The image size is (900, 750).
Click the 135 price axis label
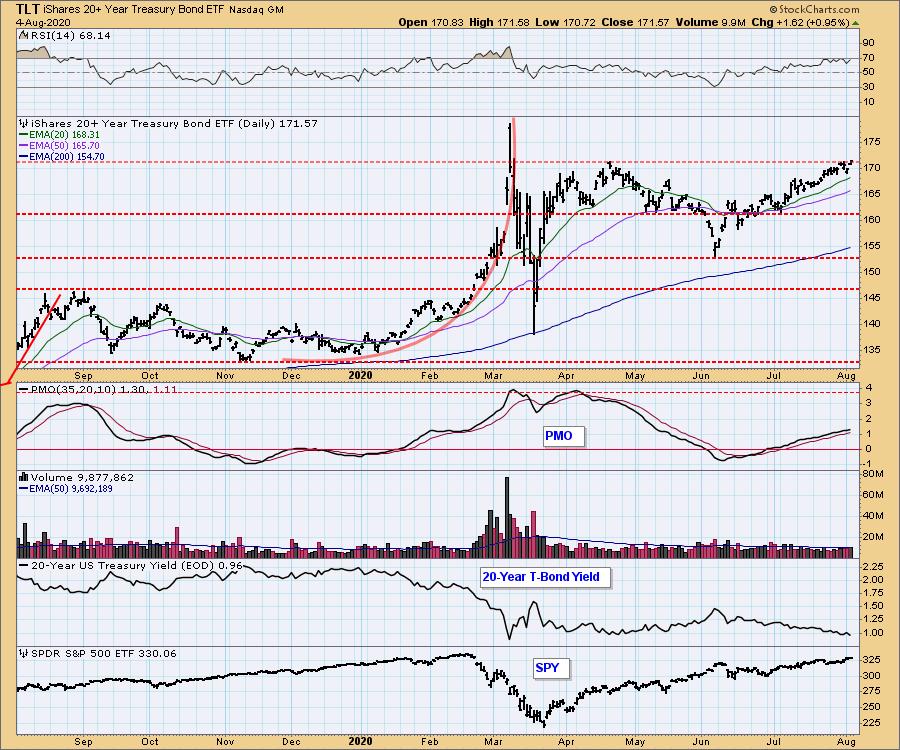[870, 349]
